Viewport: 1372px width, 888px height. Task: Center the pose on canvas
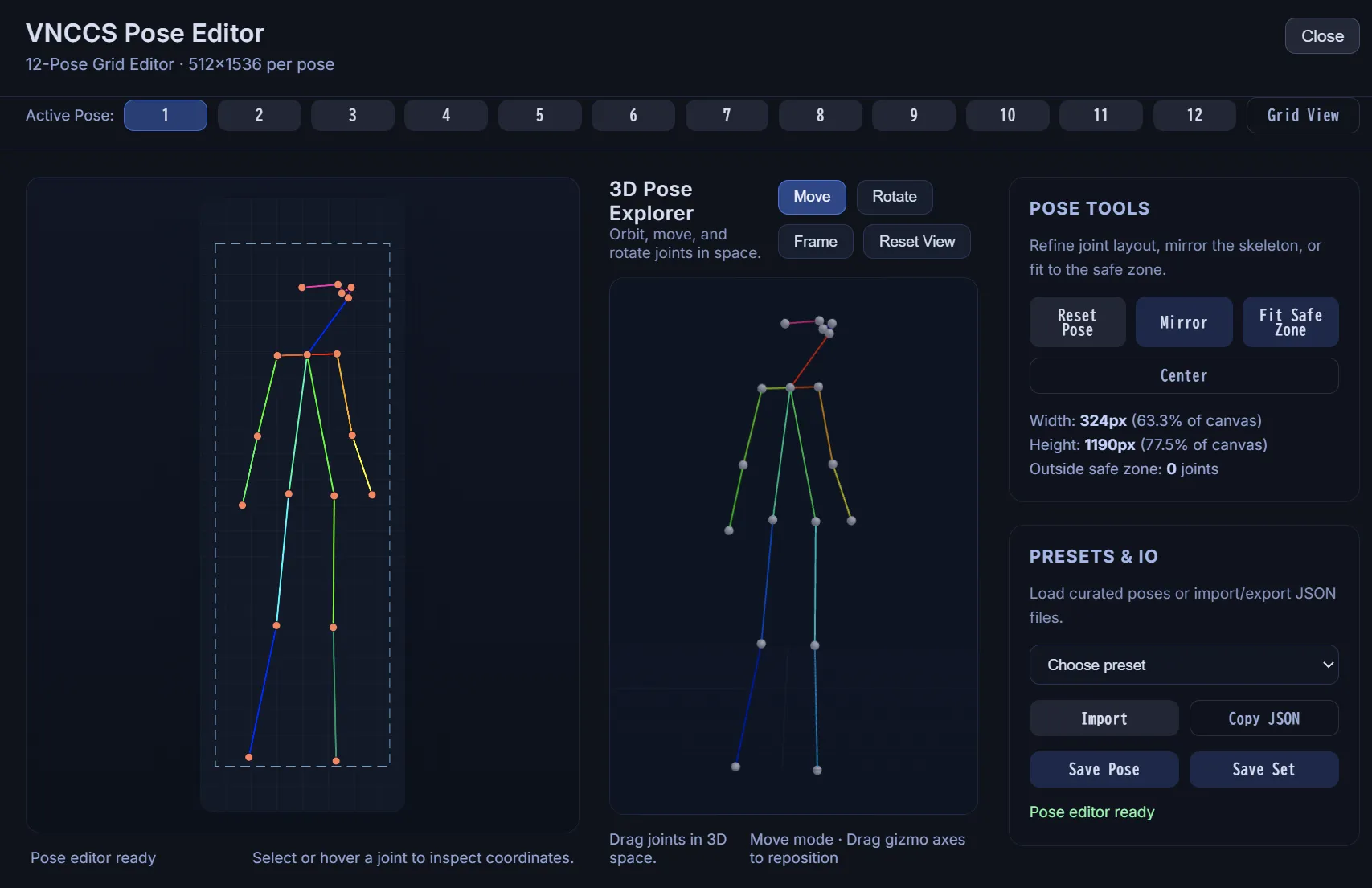coord(1183,375)
